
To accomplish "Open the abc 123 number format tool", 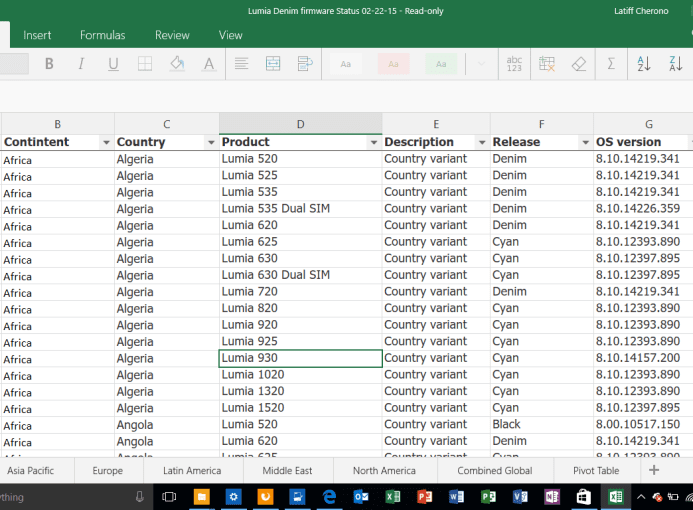I will (x=514, y=64).
